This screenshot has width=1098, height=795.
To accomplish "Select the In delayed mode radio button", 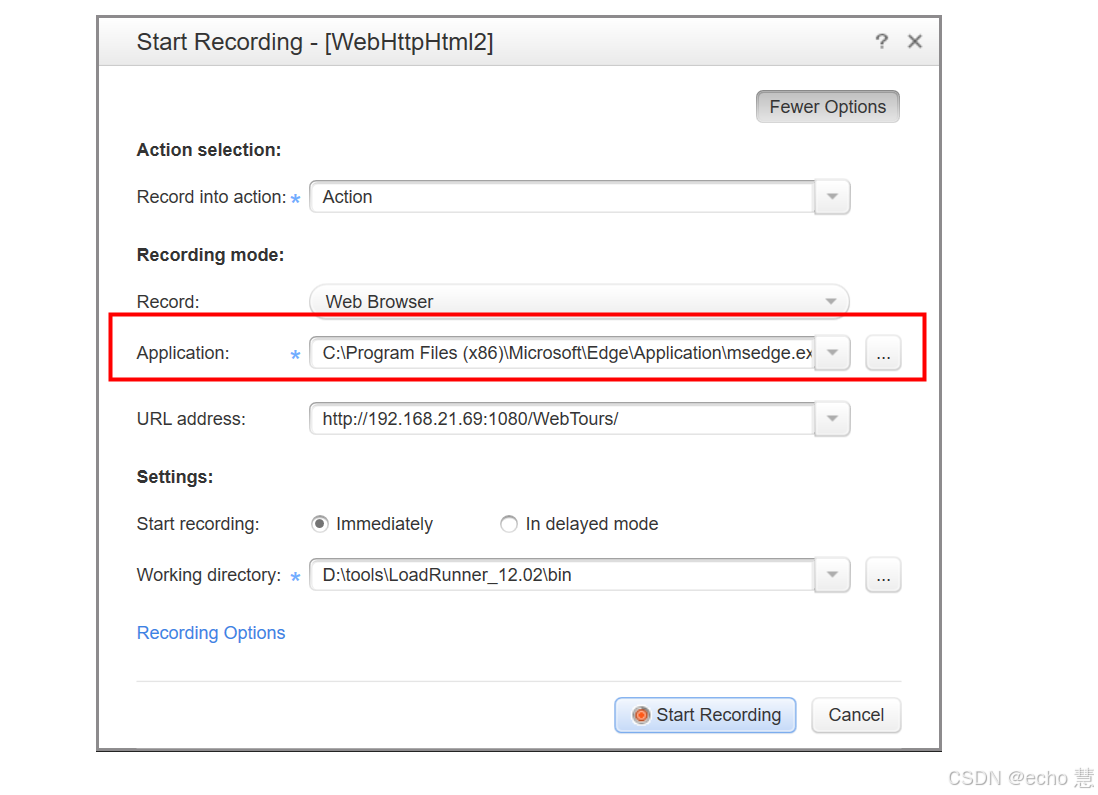I will 509,524.
